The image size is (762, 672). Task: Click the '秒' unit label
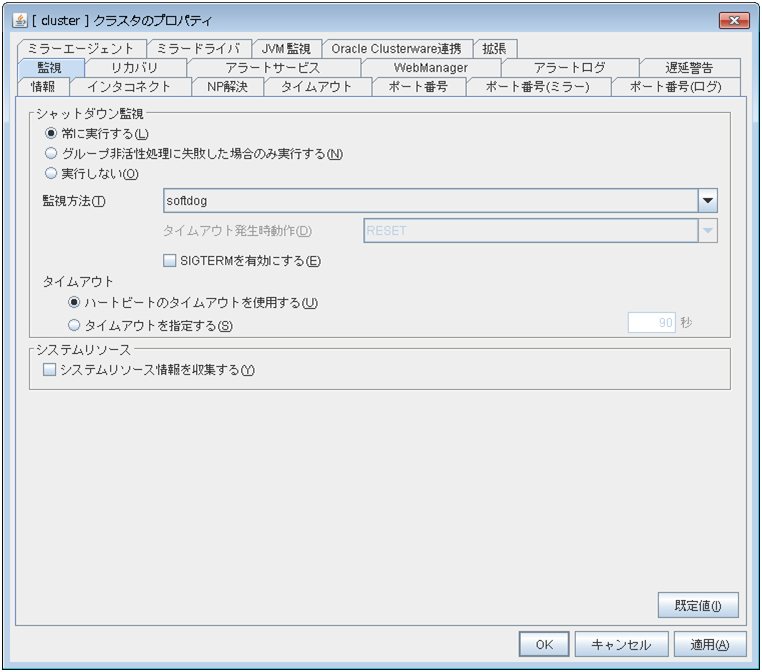686,323
